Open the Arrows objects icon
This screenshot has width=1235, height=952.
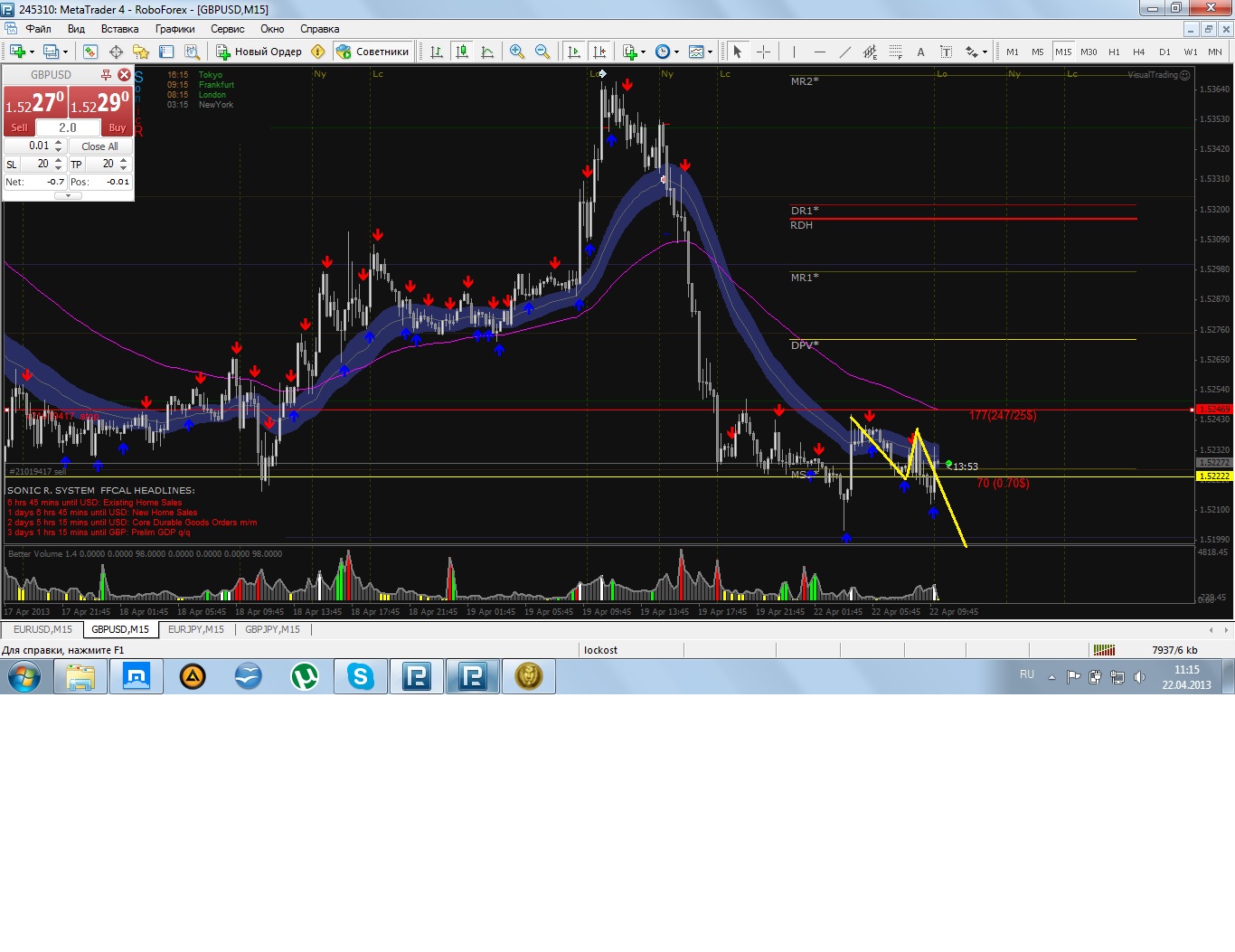(971, 52)
